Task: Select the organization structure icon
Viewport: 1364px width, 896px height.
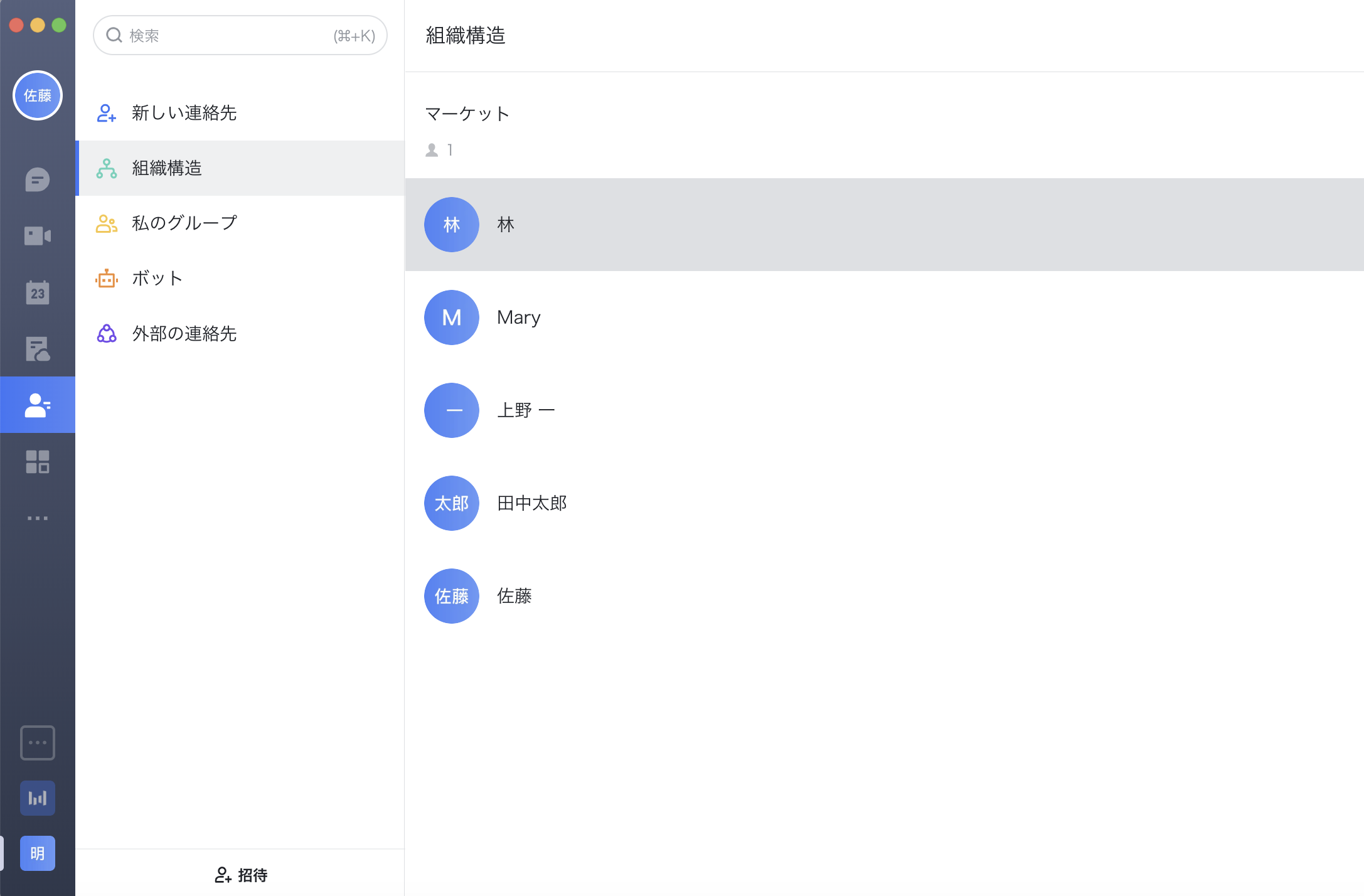Action: [107, 168]
